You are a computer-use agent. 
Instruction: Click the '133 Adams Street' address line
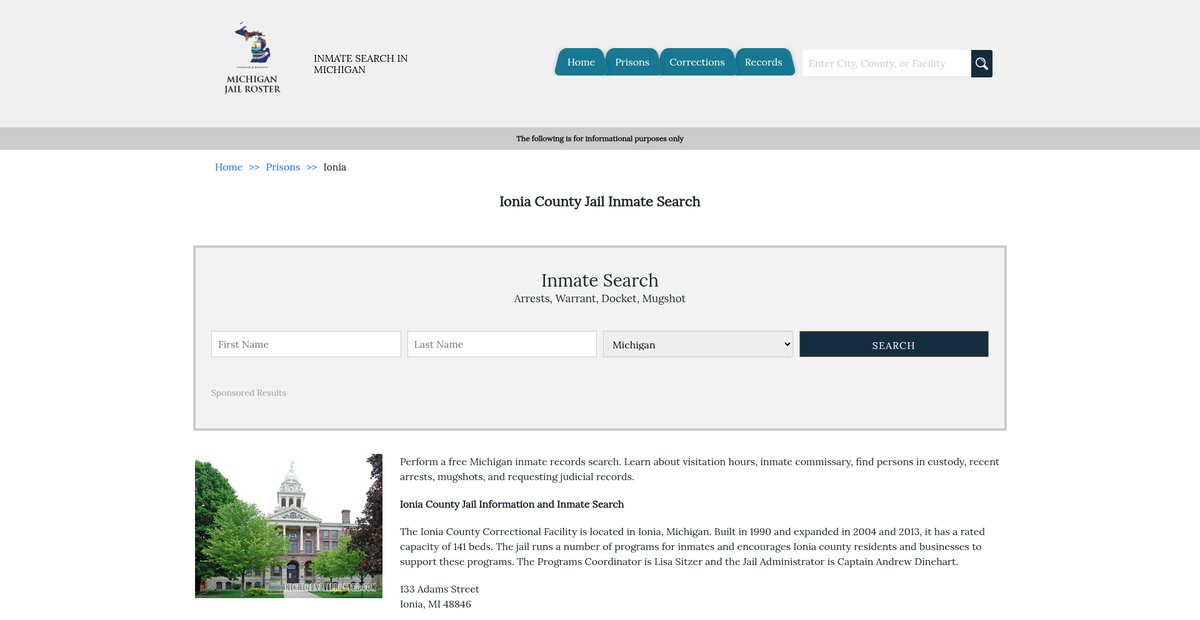click(x=440, y=589)
